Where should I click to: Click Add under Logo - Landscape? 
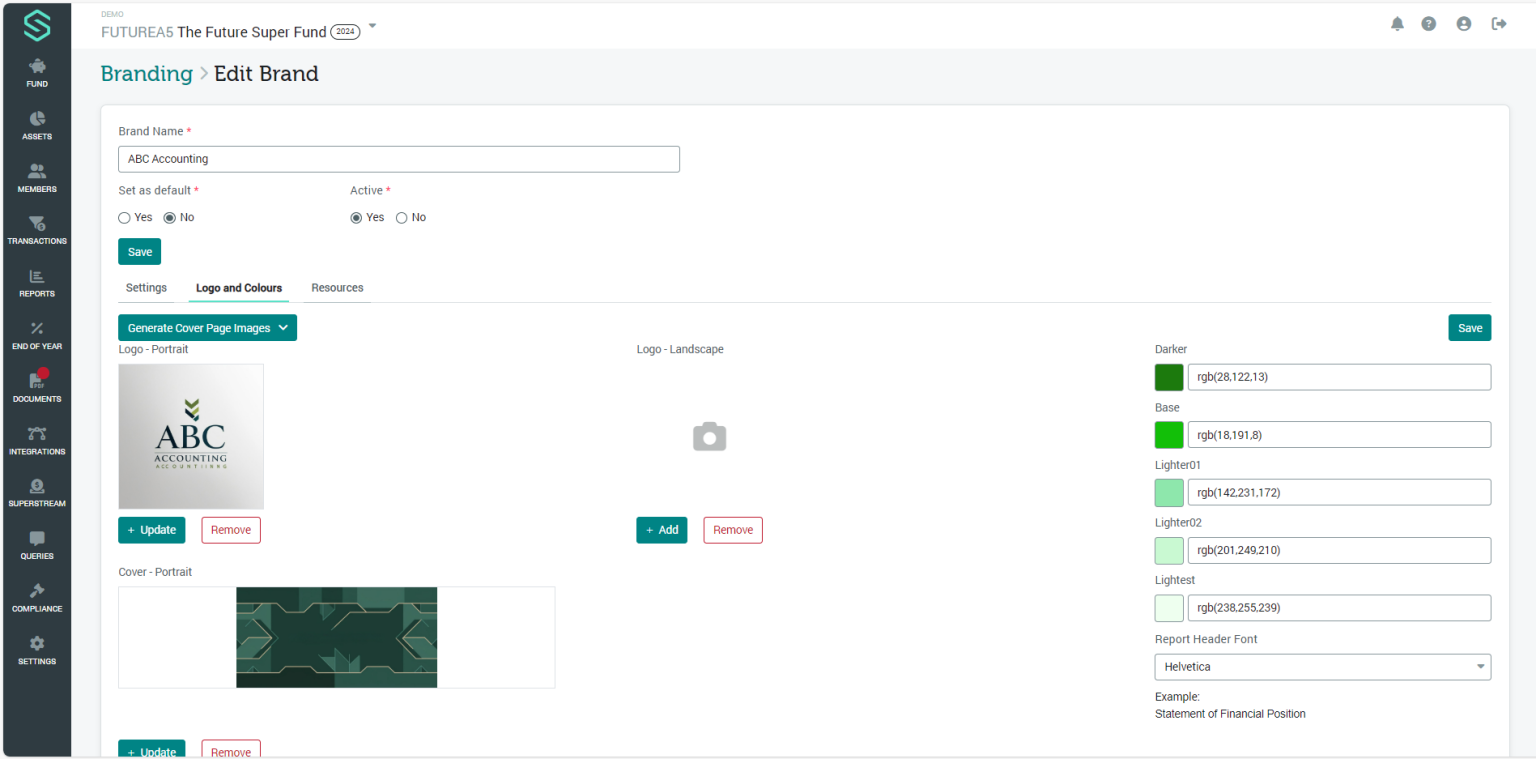661,530
